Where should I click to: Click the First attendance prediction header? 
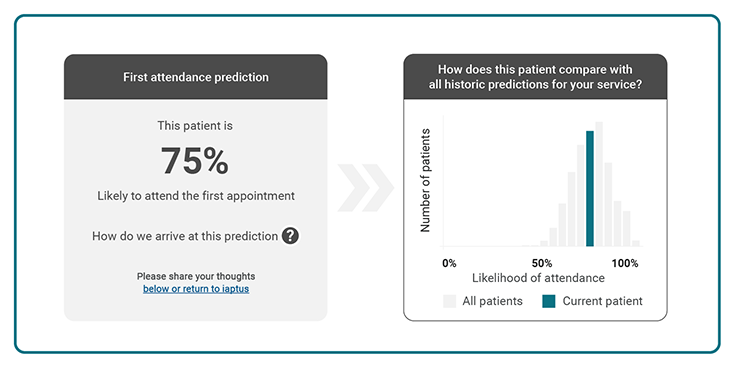coord(195,77)
